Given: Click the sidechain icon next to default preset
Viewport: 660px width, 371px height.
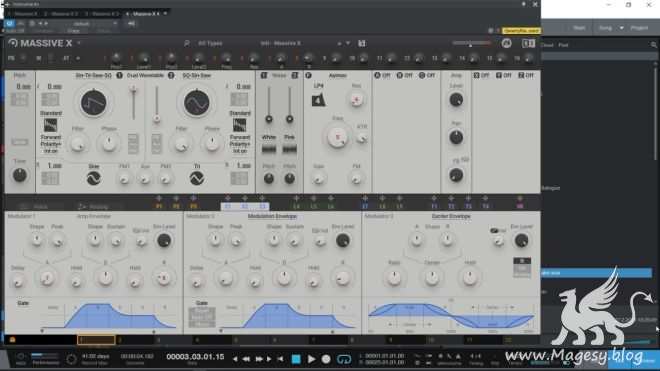Looking at the screenshot, I should pos(131,24).
